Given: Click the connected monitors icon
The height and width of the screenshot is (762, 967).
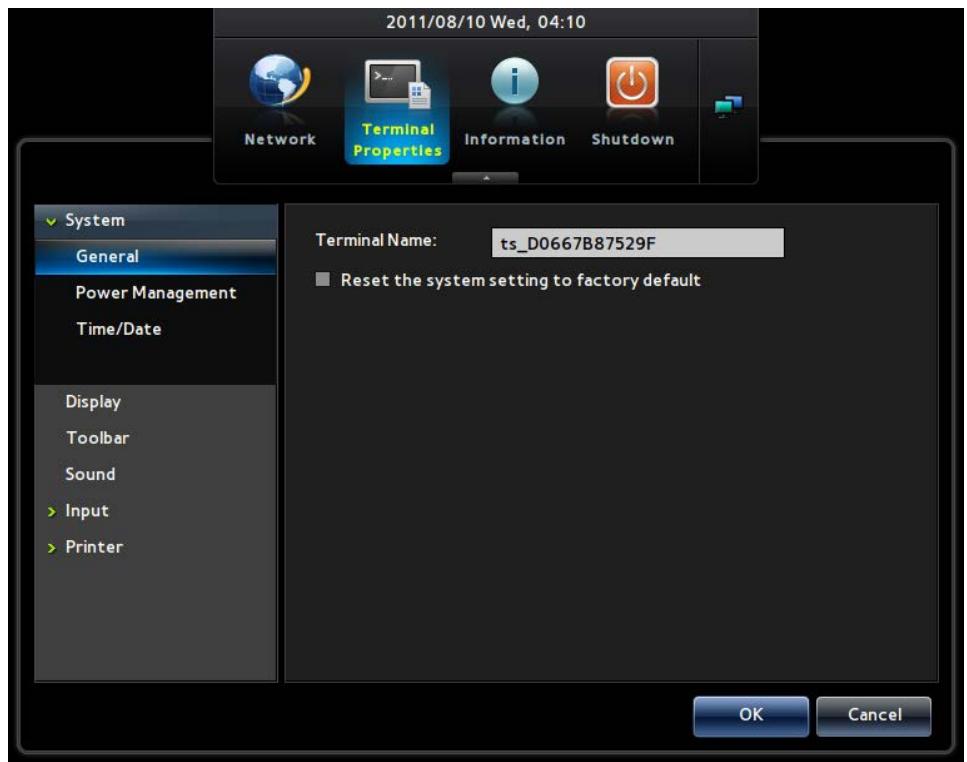Looking at the screenshot, I should point(728,106).
